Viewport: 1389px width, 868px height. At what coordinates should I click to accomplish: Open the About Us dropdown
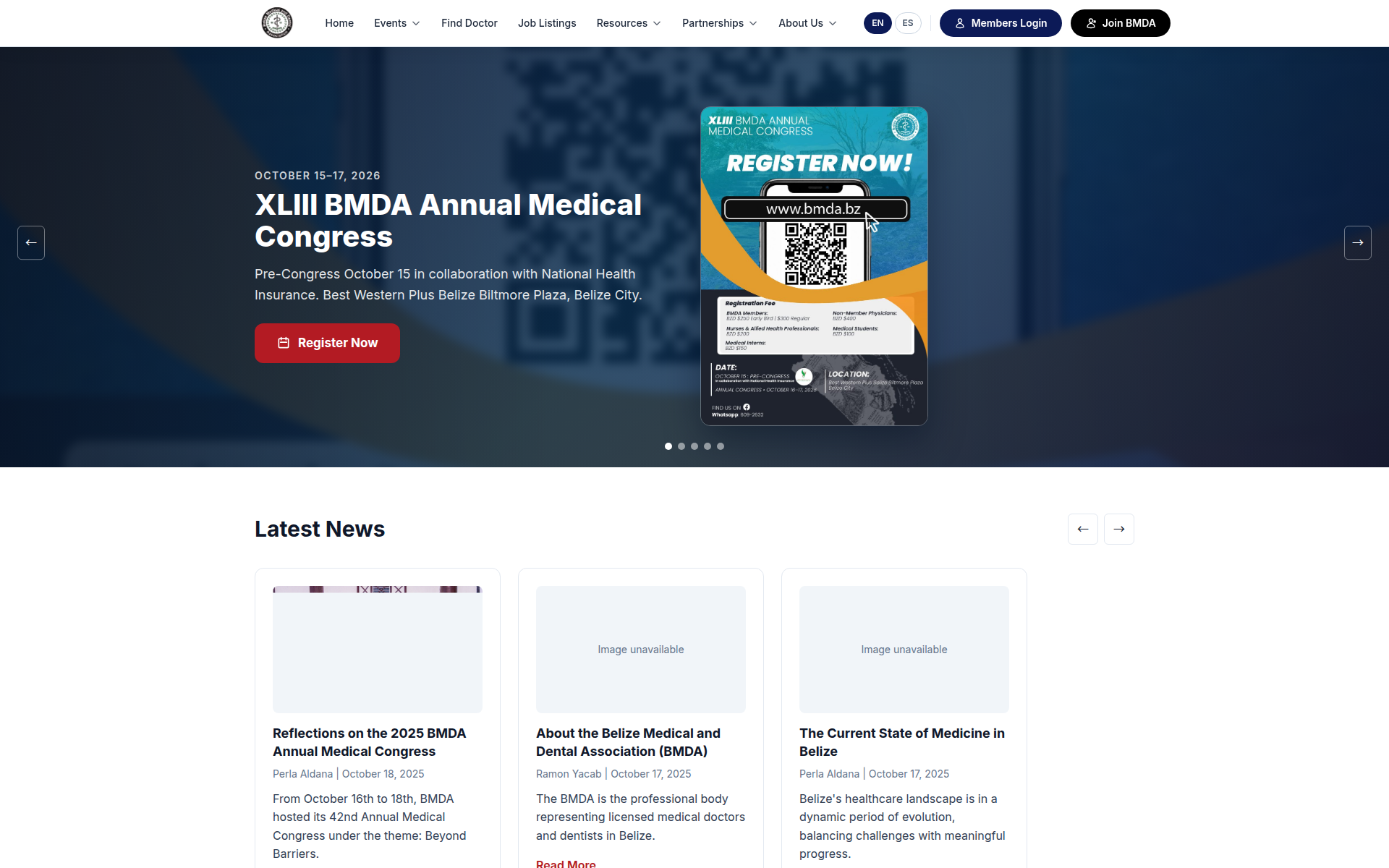pos(807,23)
